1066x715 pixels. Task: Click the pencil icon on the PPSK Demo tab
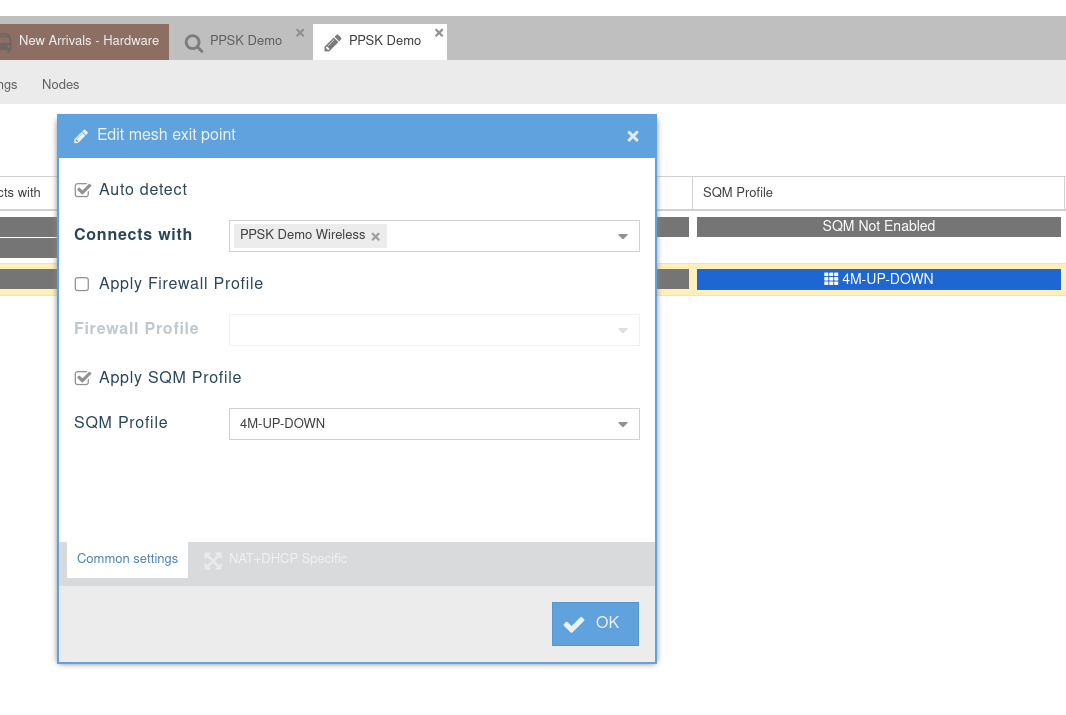pos(333,43)
